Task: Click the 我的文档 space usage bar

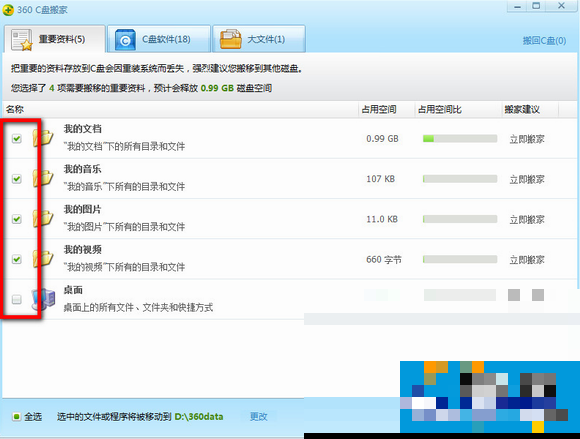Action: tap(460, 139)
